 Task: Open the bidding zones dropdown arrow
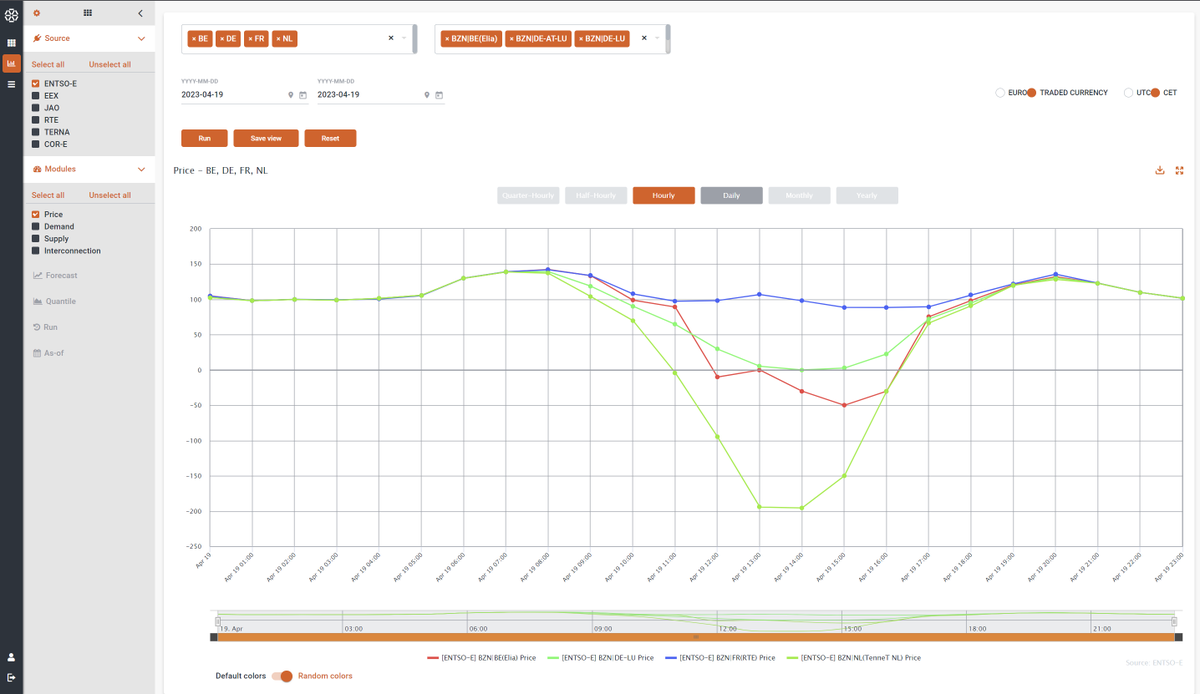coord(657,38)
